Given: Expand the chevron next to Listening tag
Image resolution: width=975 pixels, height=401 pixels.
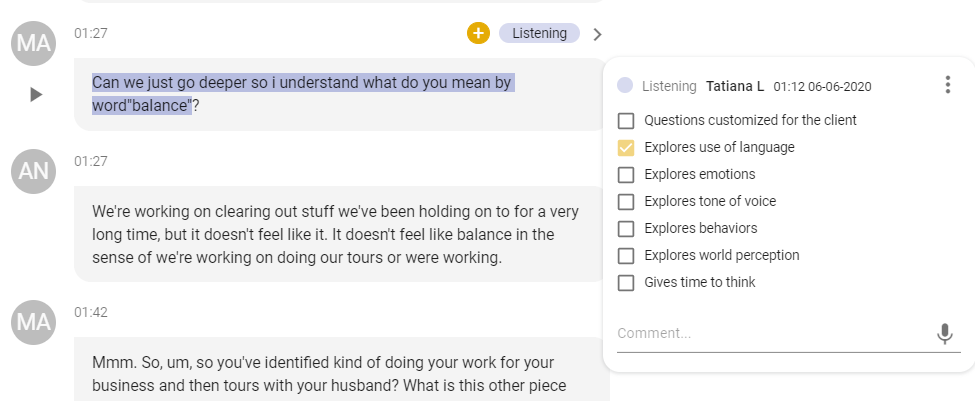Looking at the screenshot, I should [598, 34].
